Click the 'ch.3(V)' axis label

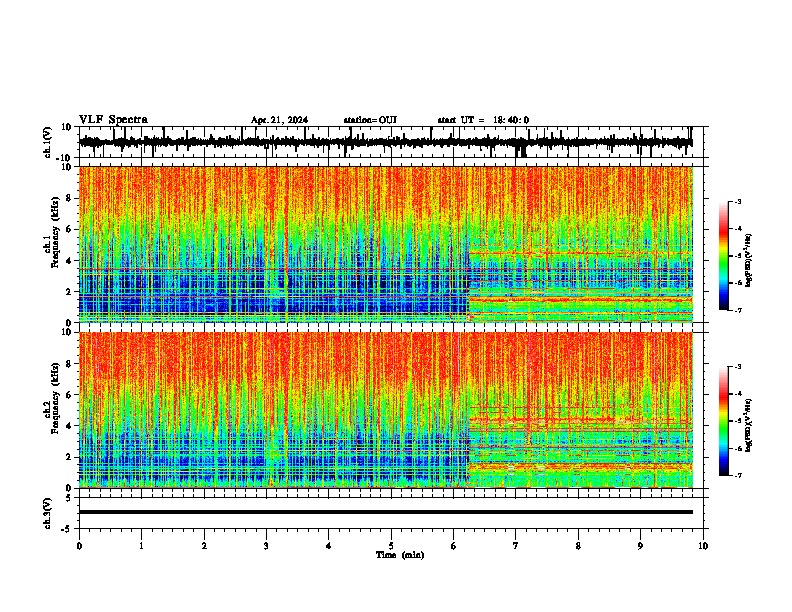click(x=48, y=513)
